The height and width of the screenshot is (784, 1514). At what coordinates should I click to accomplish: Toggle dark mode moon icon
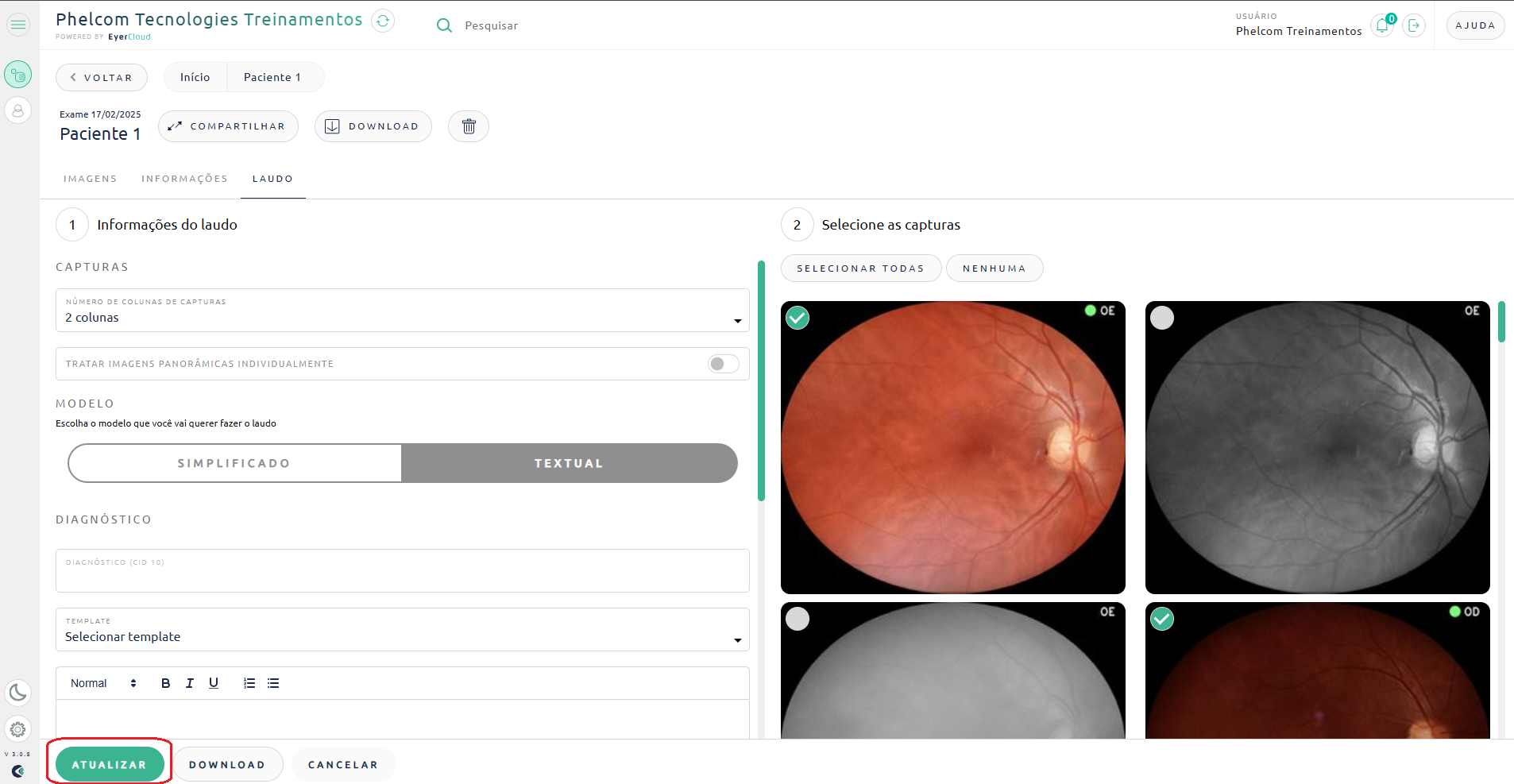click(x=18, y=693)
